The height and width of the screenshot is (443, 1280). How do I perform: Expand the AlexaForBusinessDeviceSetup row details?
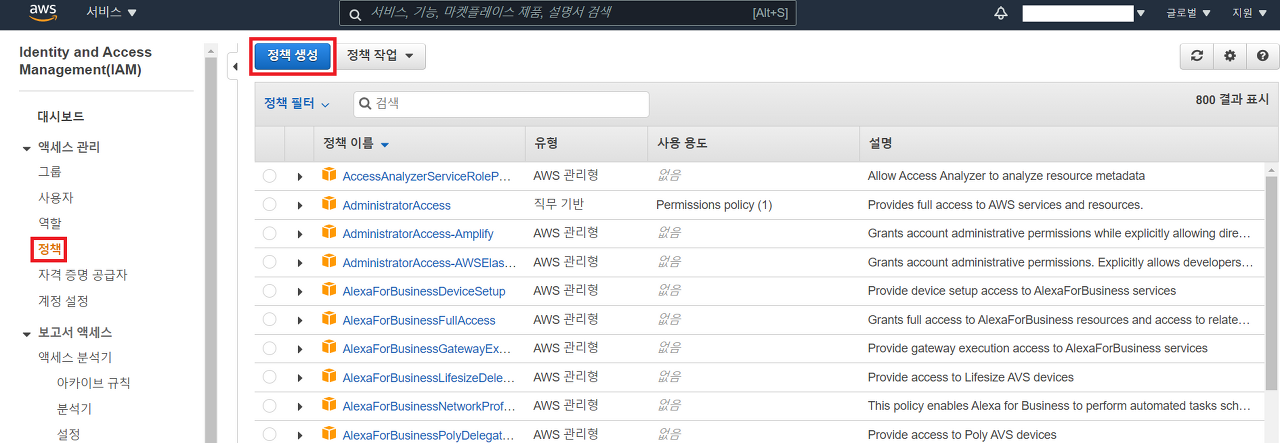coord(299,291)
